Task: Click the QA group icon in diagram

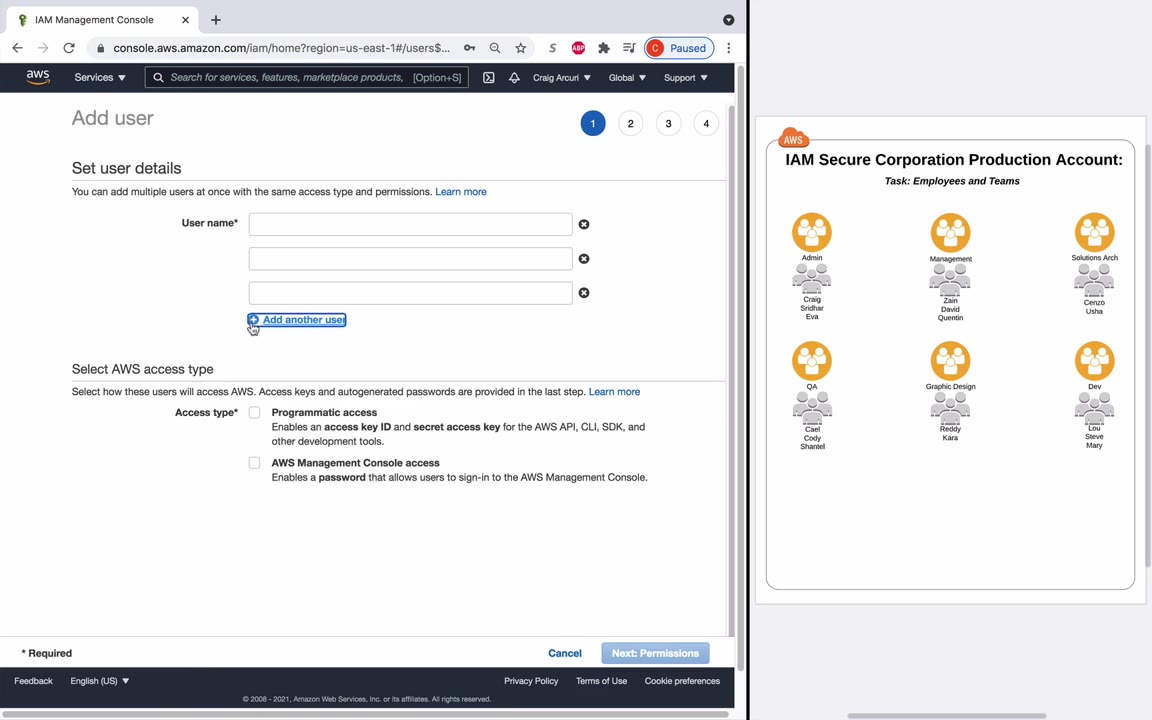Action: coord(812,361)
